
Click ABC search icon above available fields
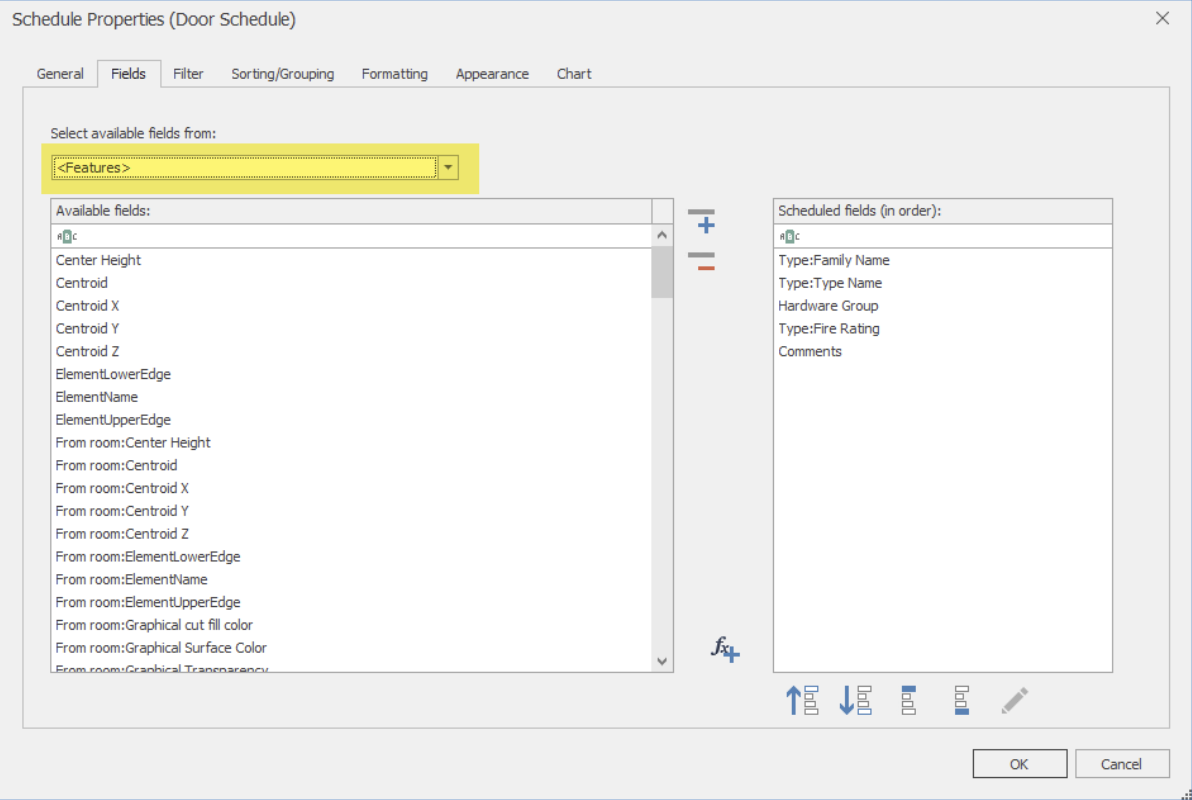(x=67, y=236)
